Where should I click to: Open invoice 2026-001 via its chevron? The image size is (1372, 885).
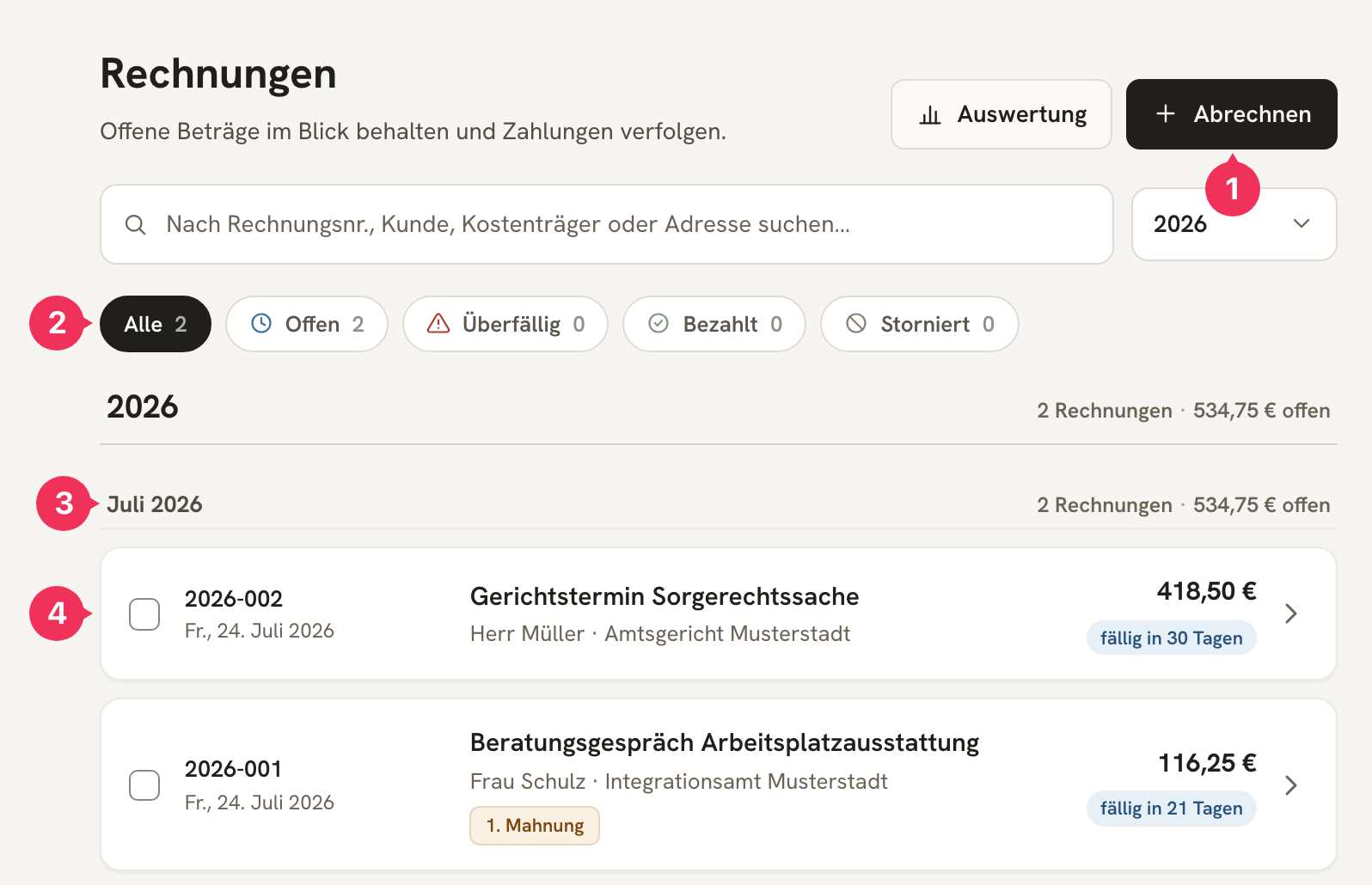tap(1290, 785)
